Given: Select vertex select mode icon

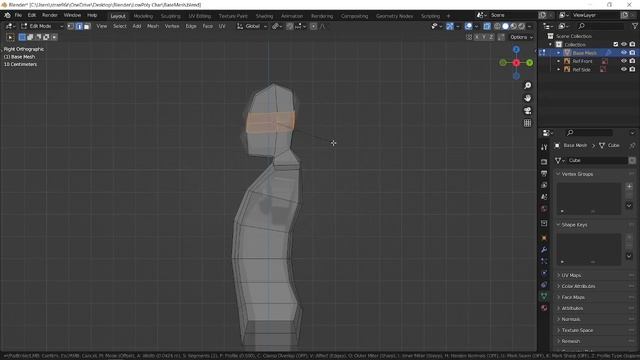Looking at the screenshot, I should tap(71, 26).
